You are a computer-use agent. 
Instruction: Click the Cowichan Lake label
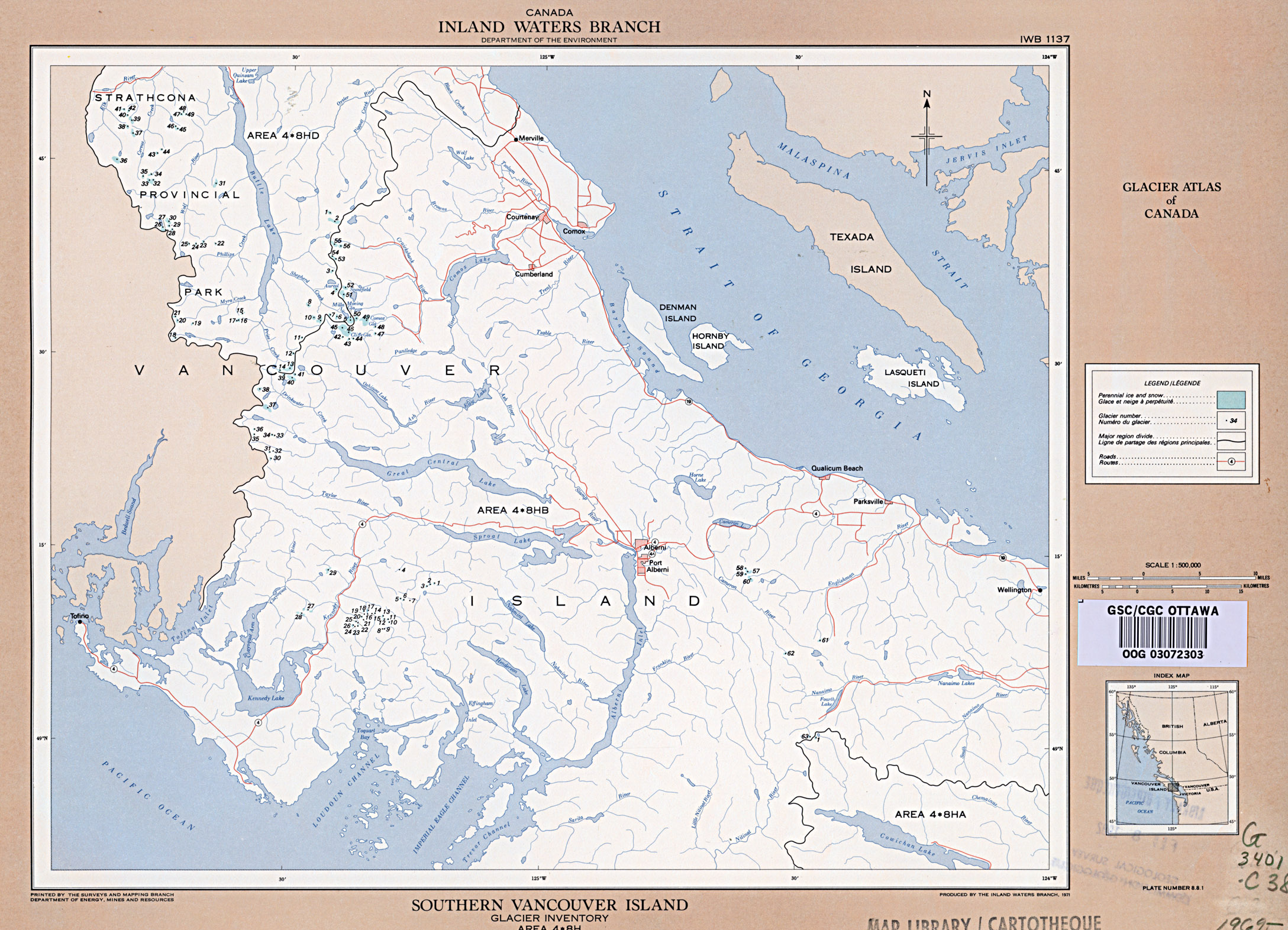[x=908, y=845]
